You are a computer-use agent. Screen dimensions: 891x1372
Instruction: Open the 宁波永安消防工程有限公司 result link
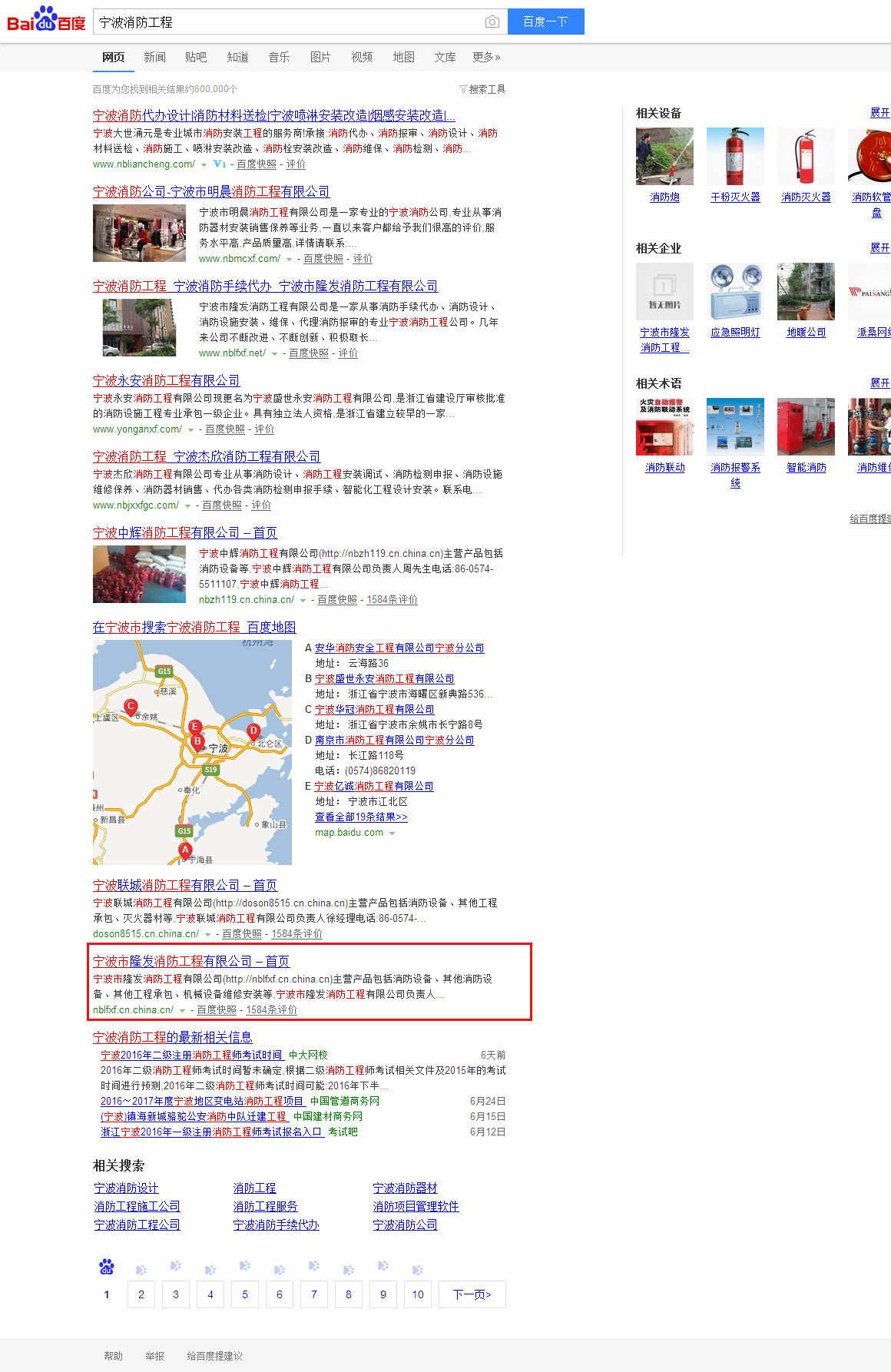[x=166, y=380]
